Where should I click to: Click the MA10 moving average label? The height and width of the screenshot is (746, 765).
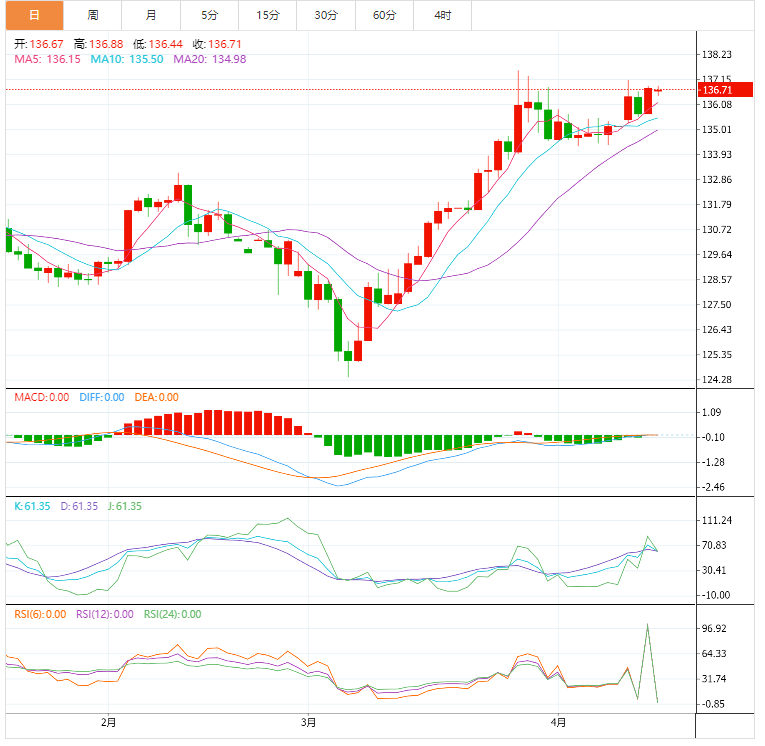point(126,60)
